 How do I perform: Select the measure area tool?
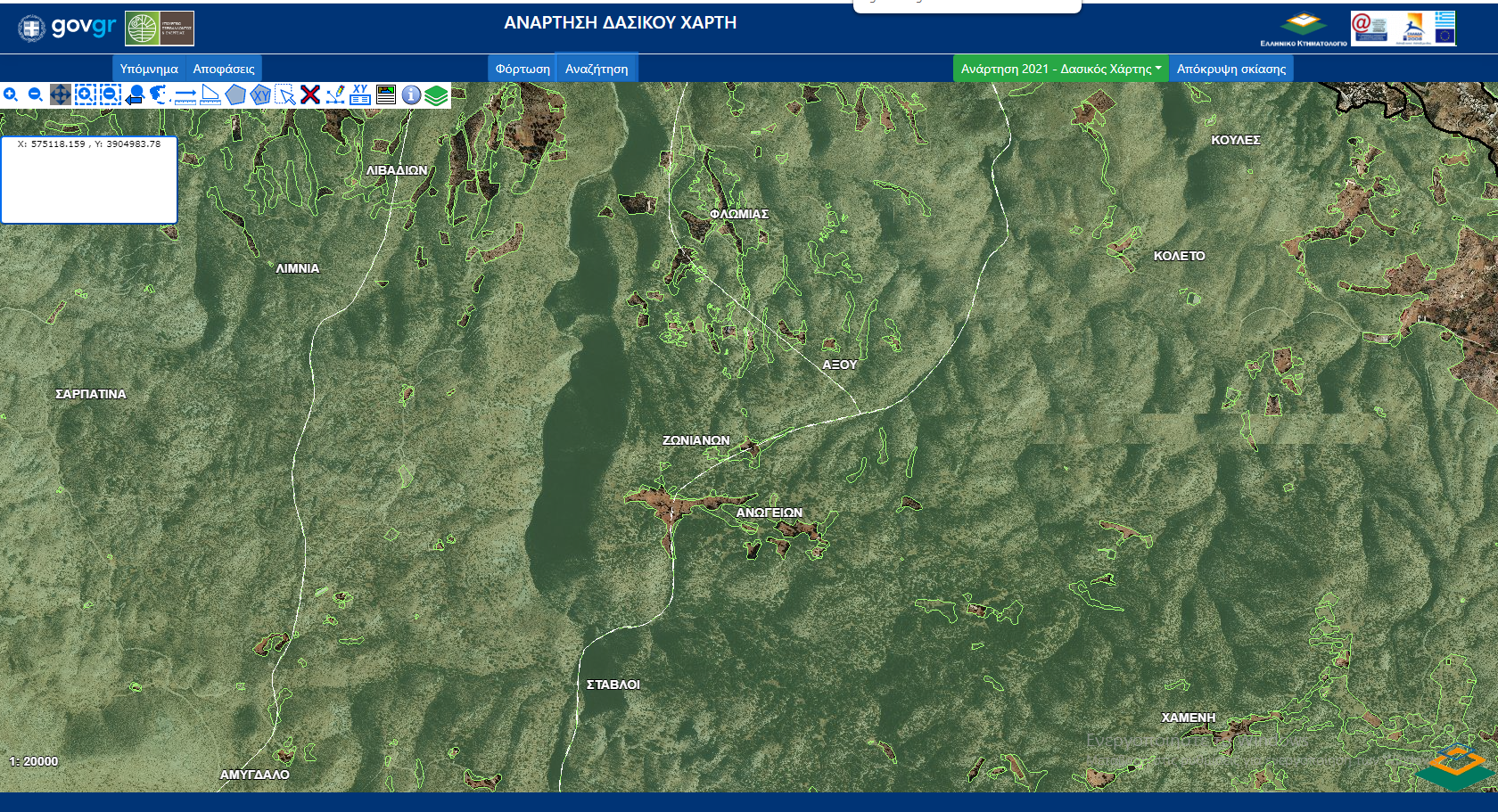point(210,94)
